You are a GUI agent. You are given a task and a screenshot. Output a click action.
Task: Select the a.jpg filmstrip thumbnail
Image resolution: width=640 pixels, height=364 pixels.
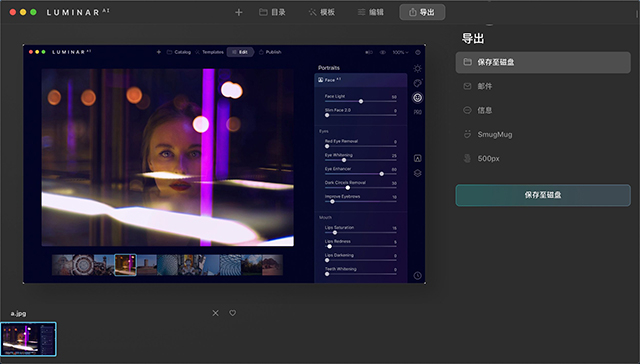(x=28, y=339)
